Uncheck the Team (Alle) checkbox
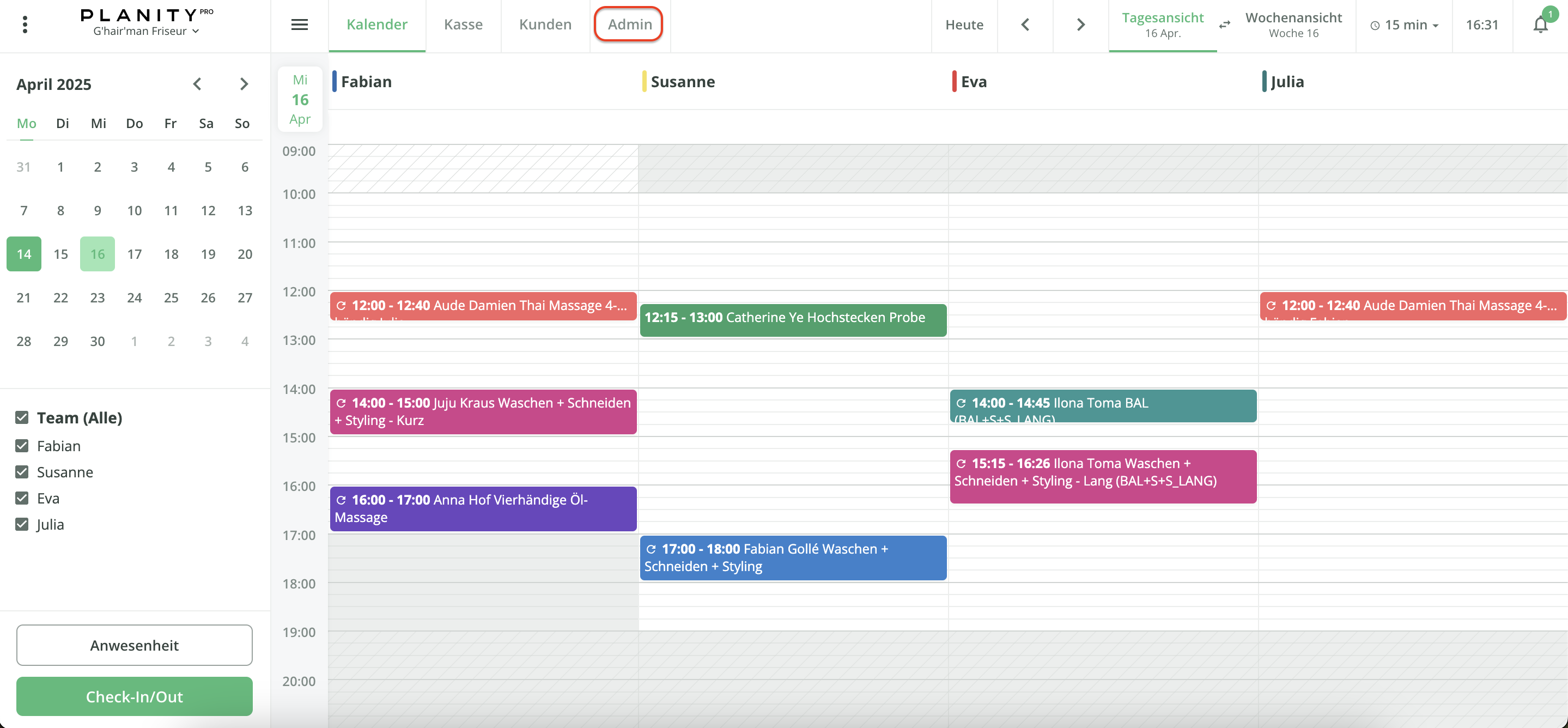The height and width of the screenshot is (728, 1568). point(22,417)
